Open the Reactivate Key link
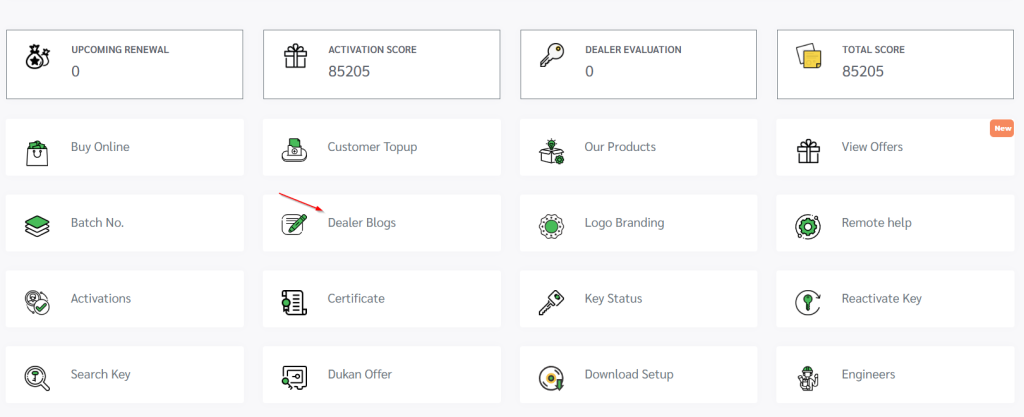1024x417 pixels. pyautogui.click(x=881, y=298)
